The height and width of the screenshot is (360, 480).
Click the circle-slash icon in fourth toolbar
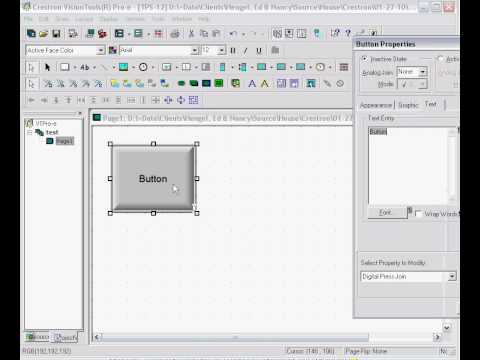click(340, 83)
